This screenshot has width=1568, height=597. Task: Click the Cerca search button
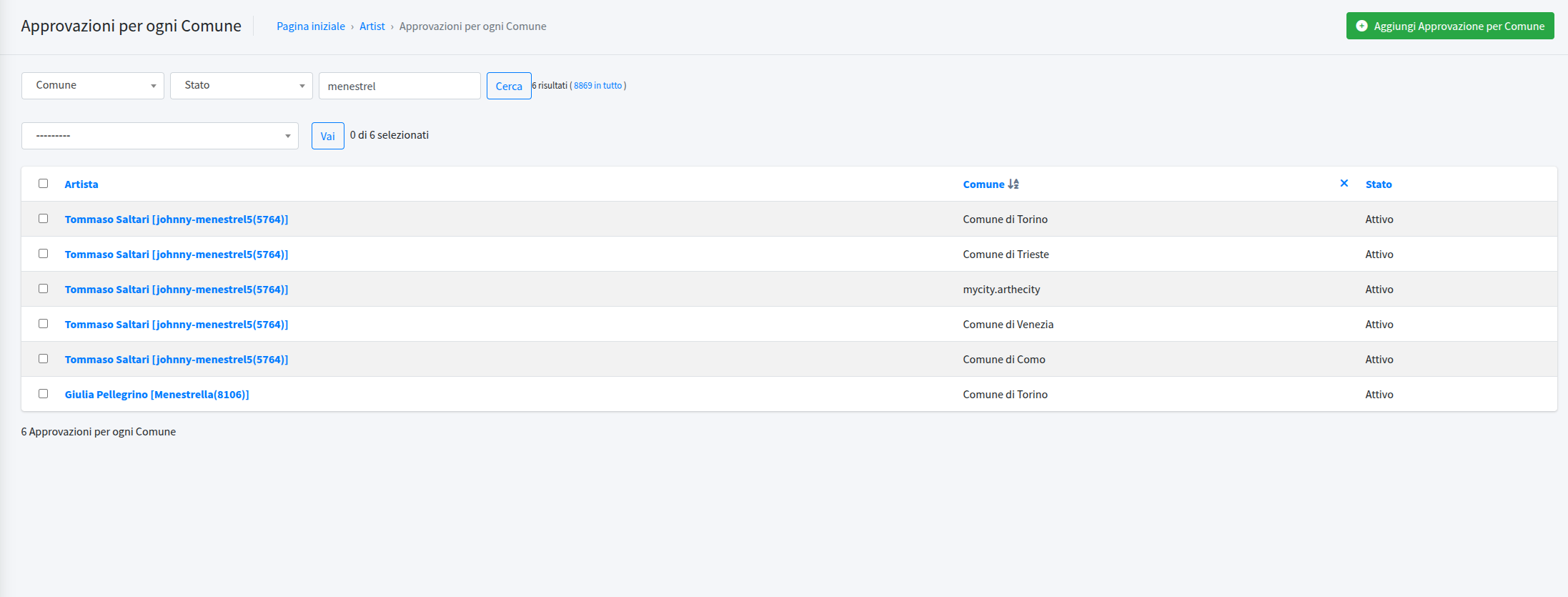click(509, 86)
